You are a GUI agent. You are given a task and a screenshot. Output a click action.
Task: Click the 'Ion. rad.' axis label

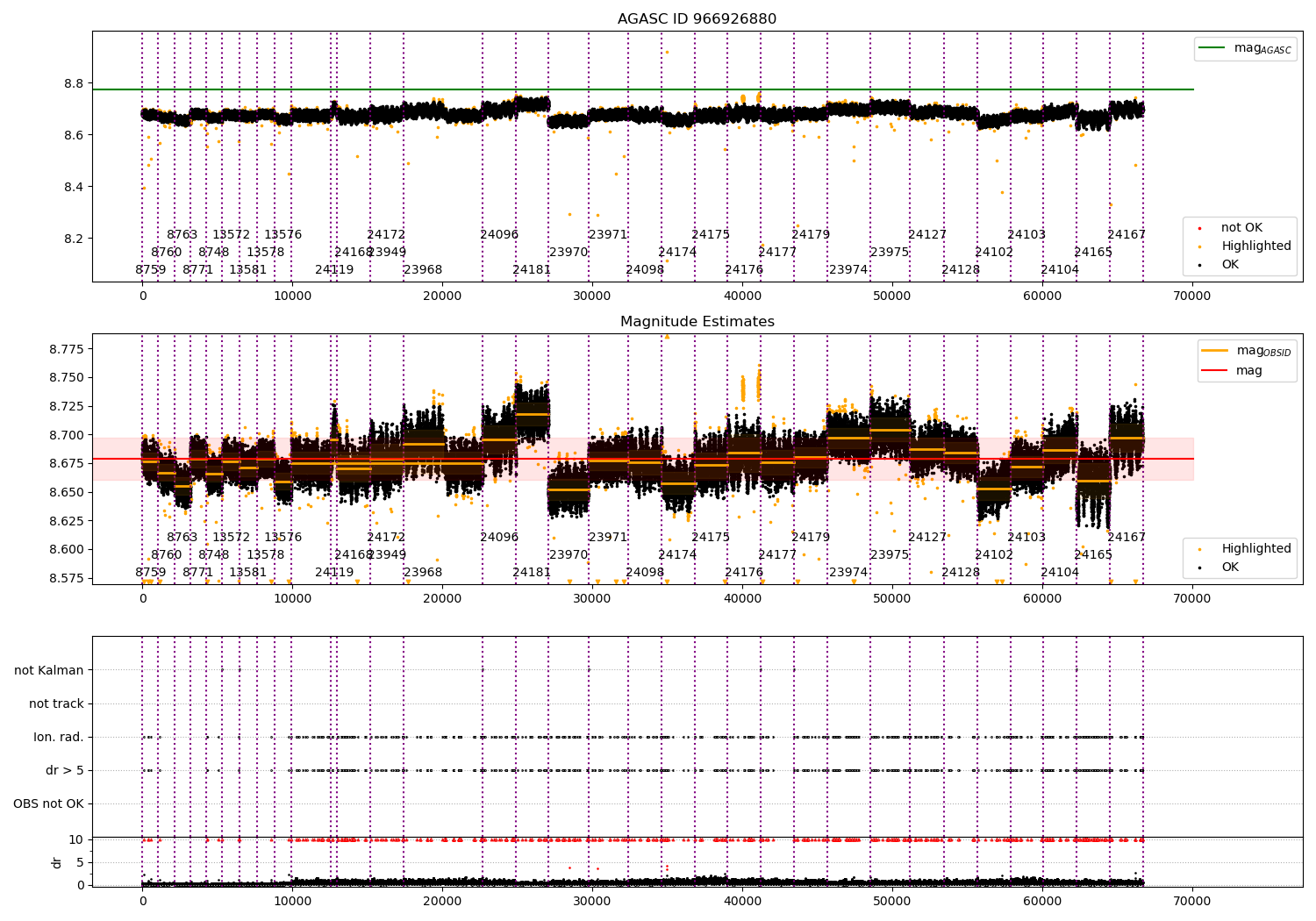[59, 737]
